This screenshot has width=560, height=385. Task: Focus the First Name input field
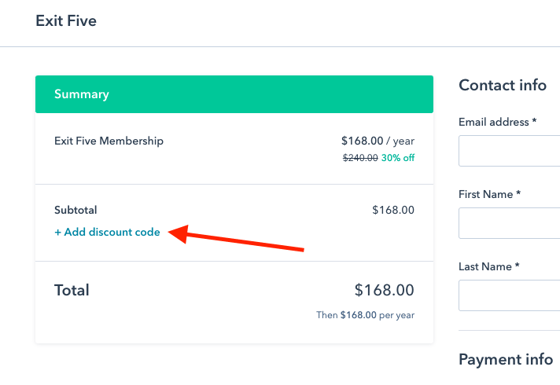[509, 223]
